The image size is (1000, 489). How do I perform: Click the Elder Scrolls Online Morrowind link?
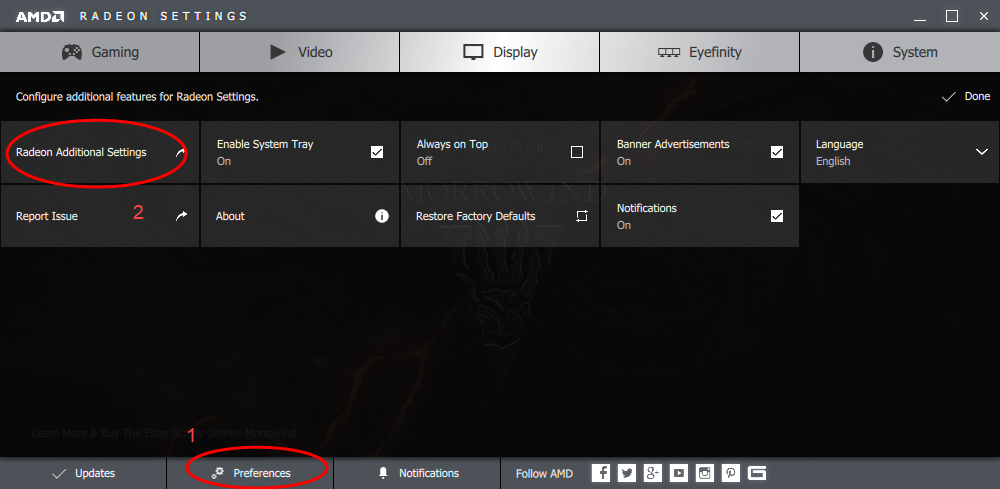[164, 433]
